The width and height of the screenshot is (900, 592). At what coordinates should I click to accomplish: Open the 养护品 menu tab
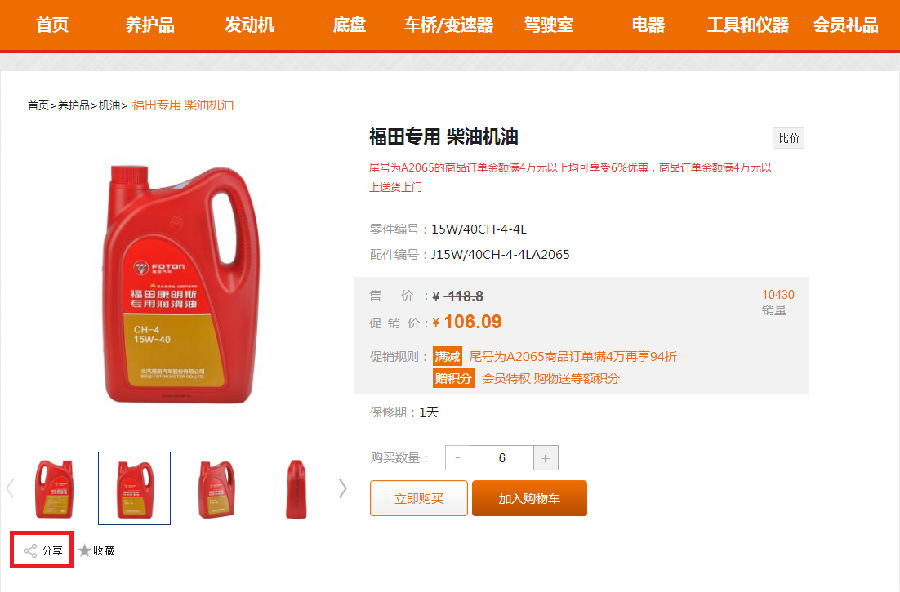point(150,25)
